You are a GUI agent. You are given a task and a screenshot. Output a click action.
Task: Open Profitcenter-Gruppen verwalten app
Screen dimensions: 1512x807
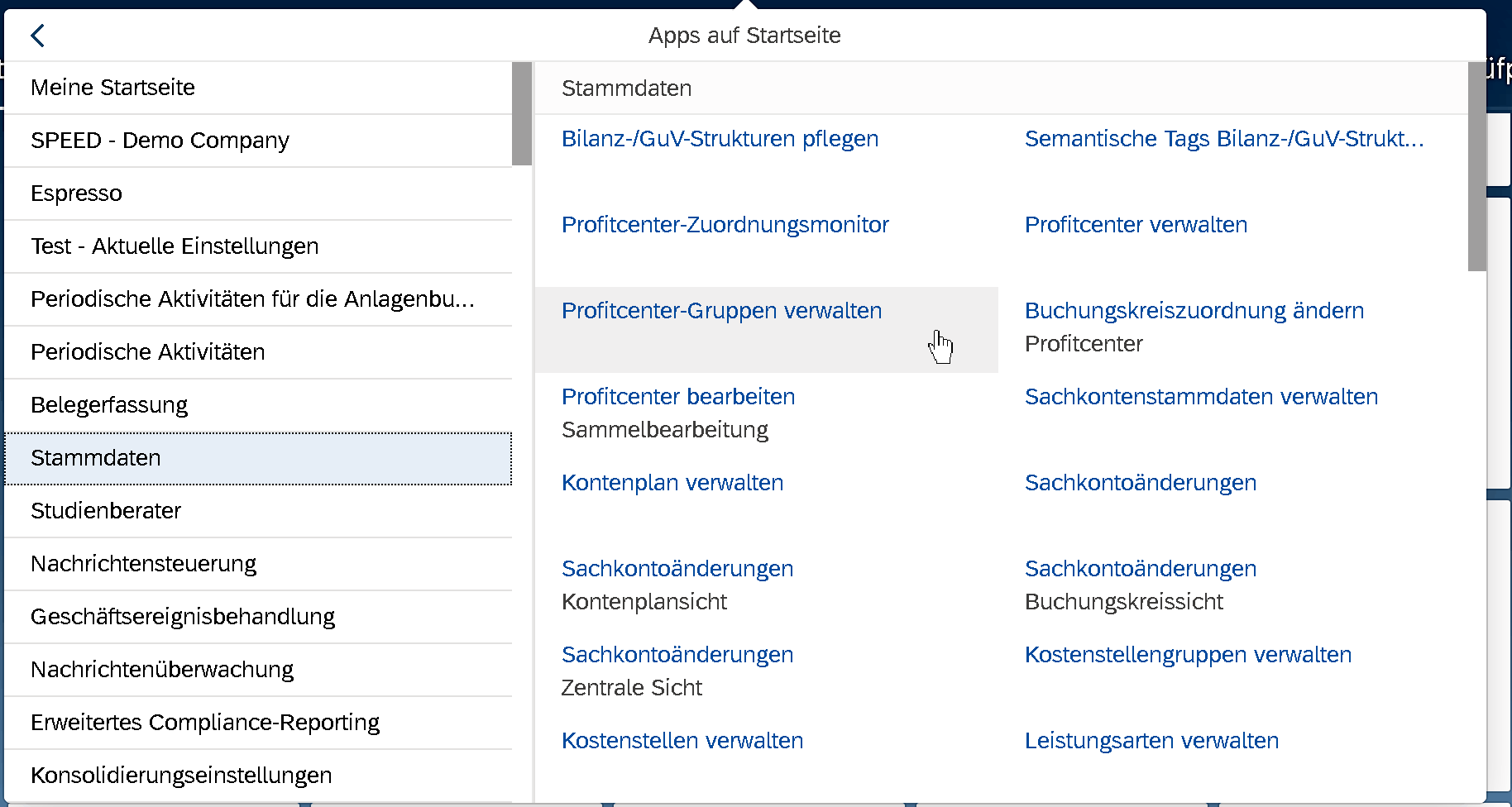click(722, 311)
